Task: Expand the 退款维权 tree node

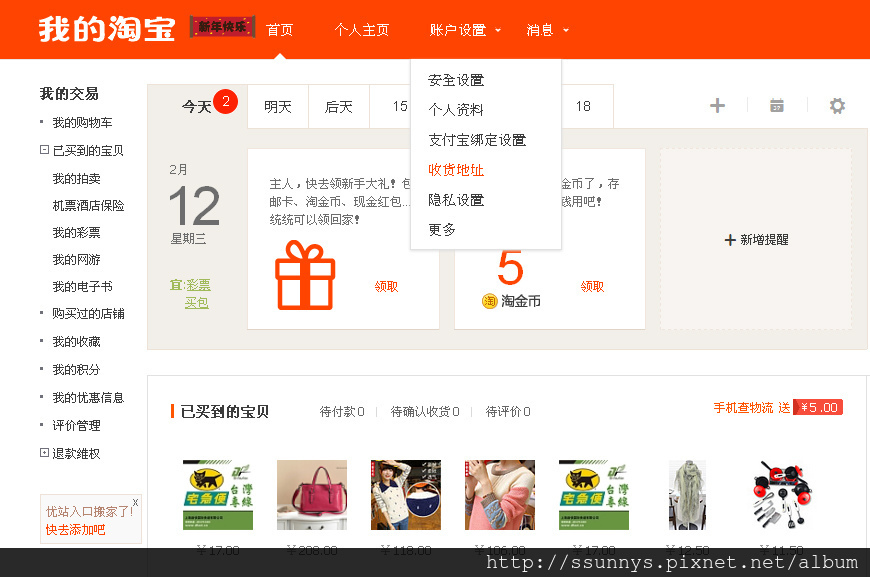Action: [44, 453]
